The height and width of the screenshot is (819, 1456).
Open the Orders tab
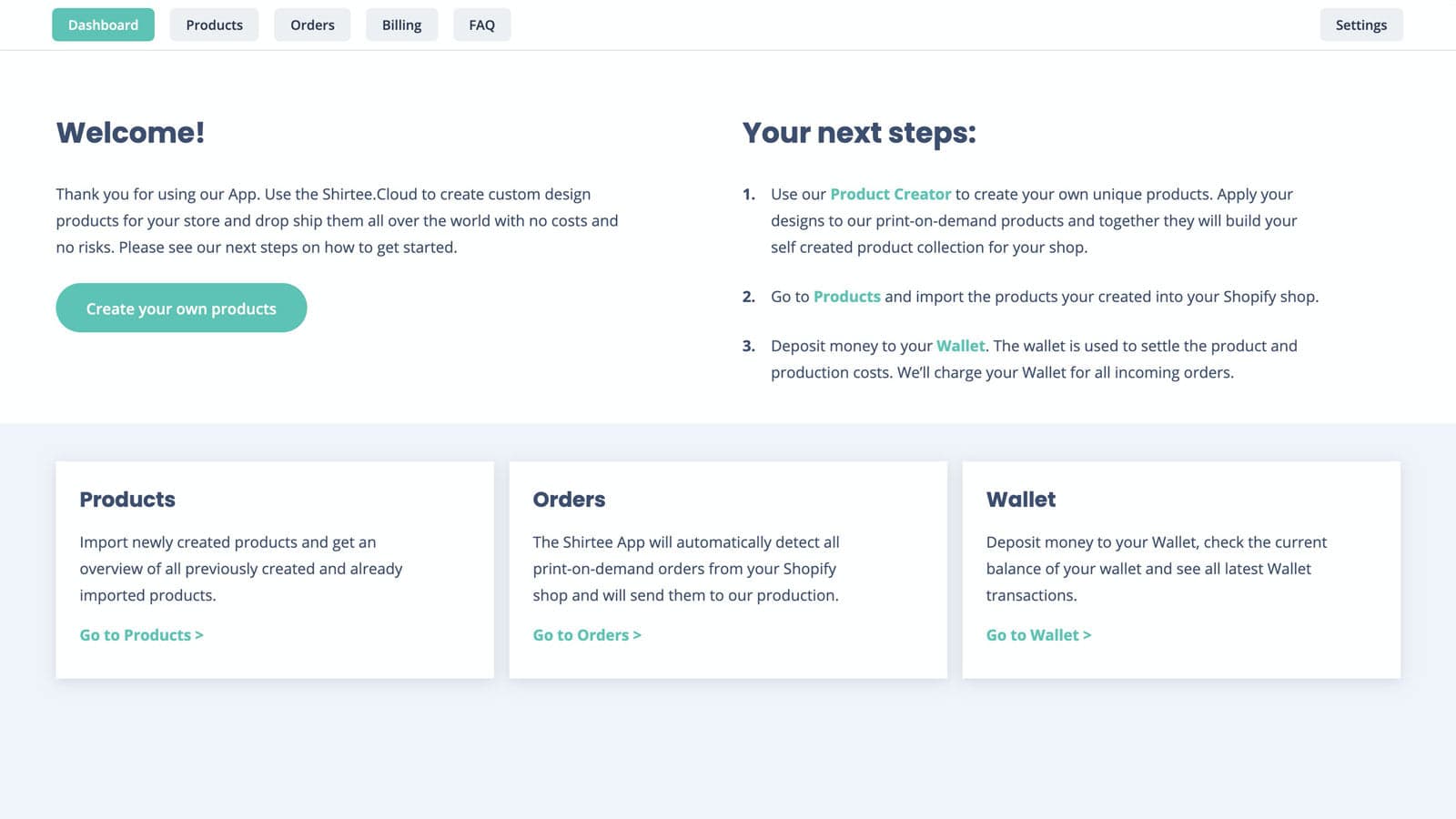[312, 25]
